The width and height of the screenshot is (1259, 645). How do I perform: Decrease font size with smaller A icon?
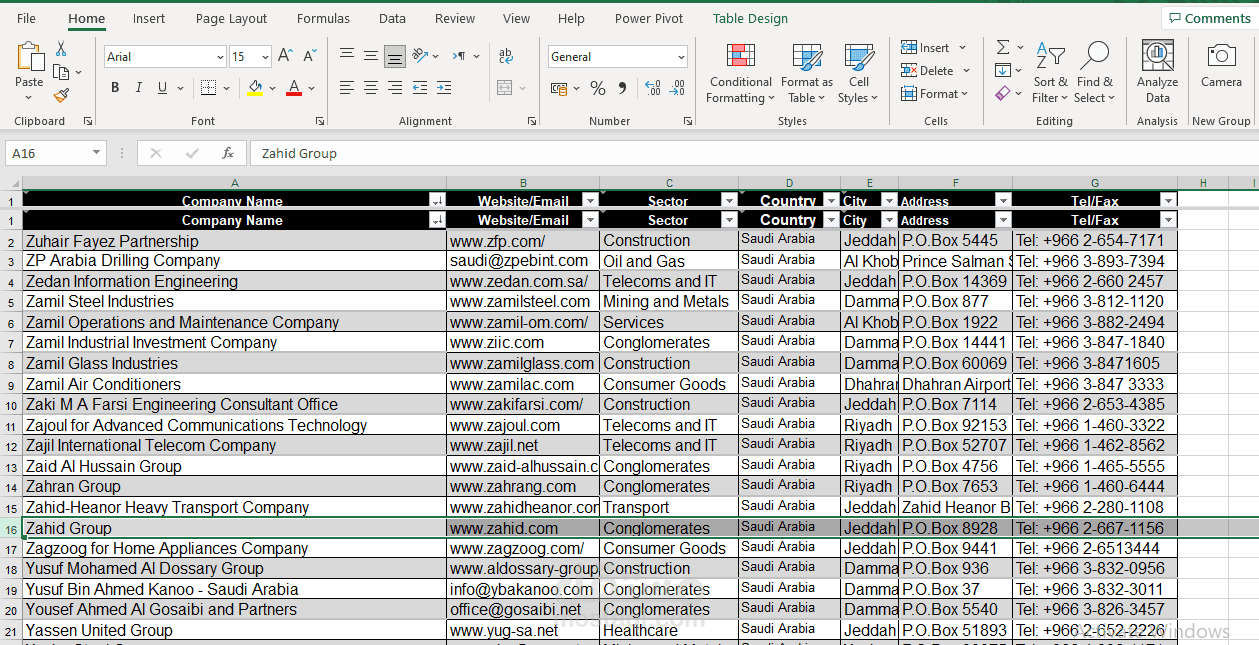[x=309, y=56]
